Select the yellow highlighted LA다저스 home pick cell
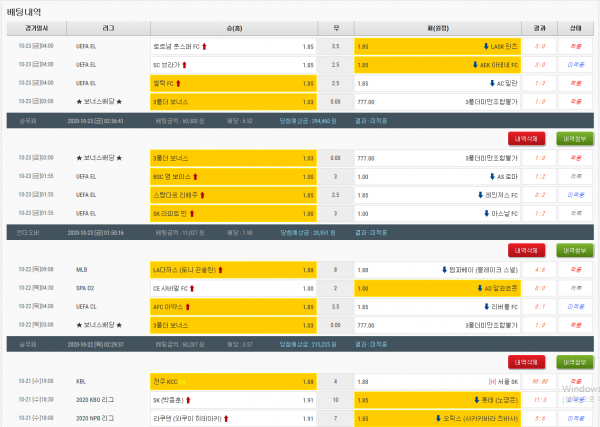Viewport: 600px width, 427px height. 232,269
